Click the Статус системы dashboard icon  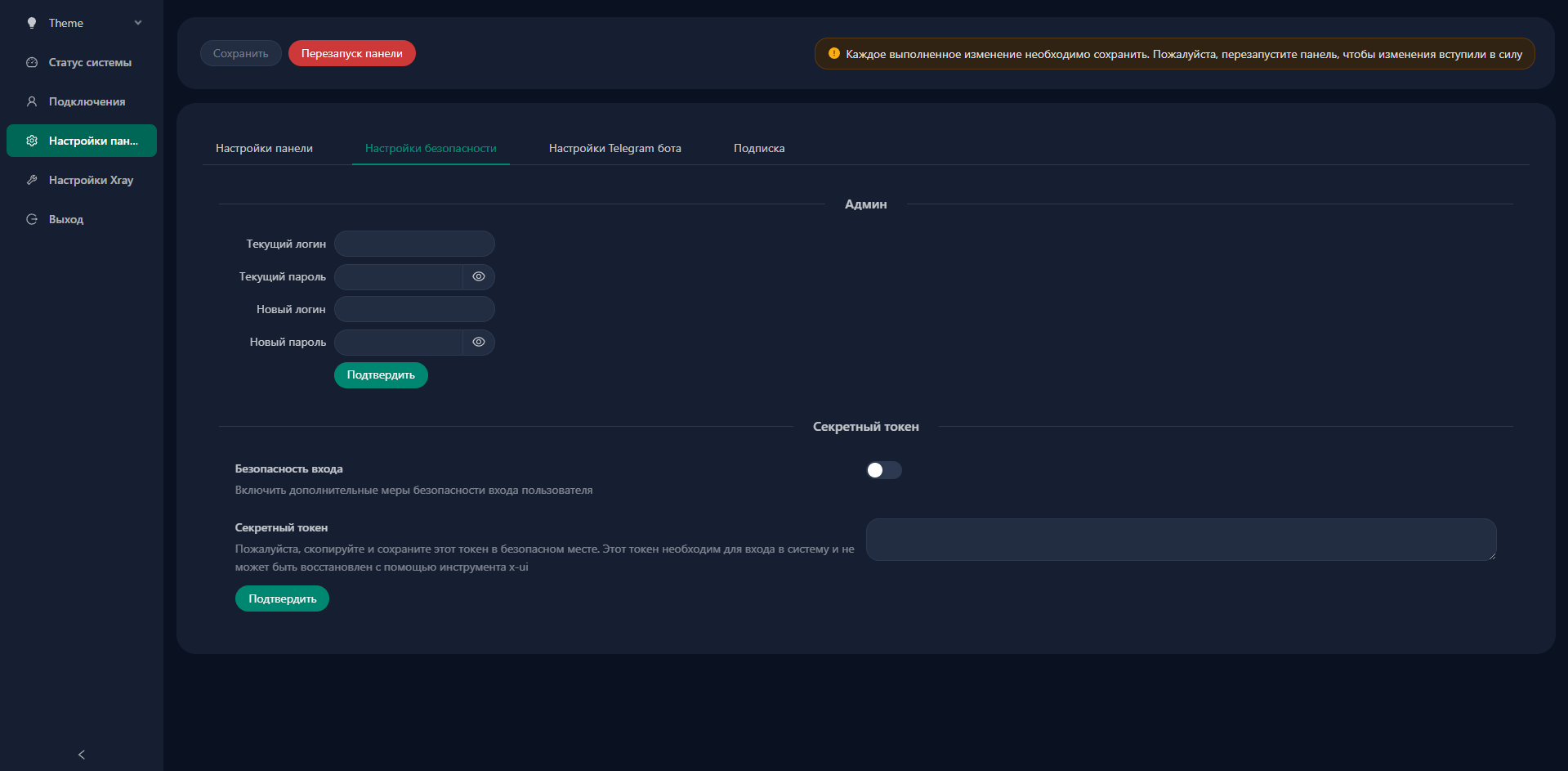32,62
